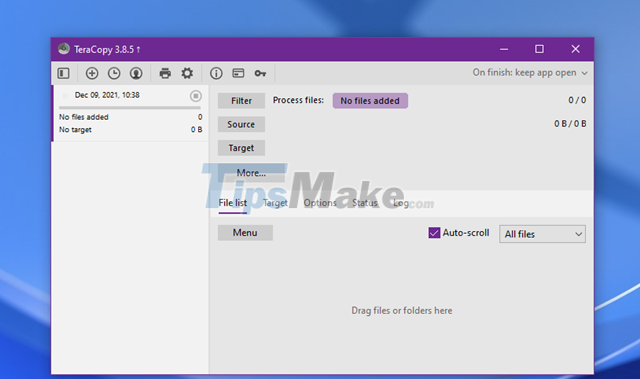Maximize the TeraCopy window
The image size is (640, 379).
[539, 49]
